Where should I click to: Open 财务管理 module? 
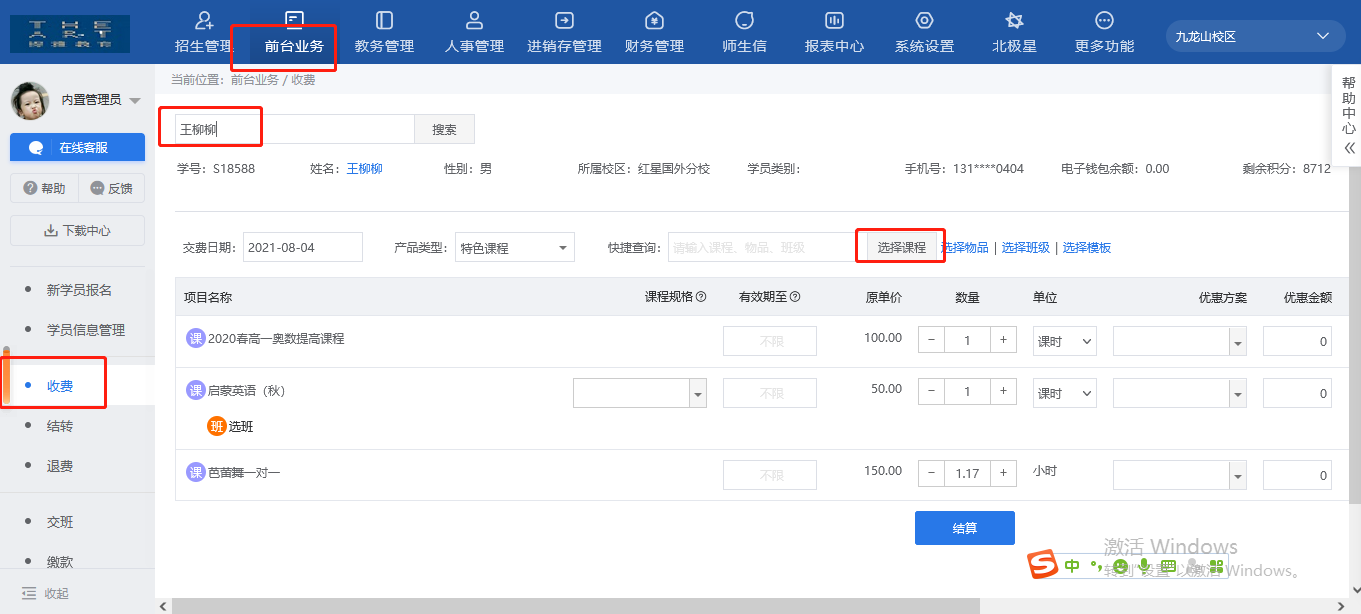(654, 33)
